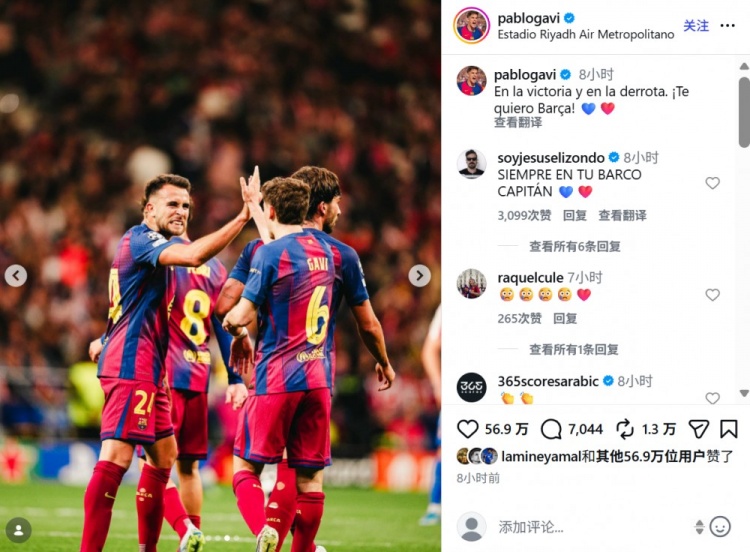Image resolution: width=750 pixels, height=552 pixels.
Task: Go to the previous photo in carousel
Action: pyautogui.click(x=16, y=276)
